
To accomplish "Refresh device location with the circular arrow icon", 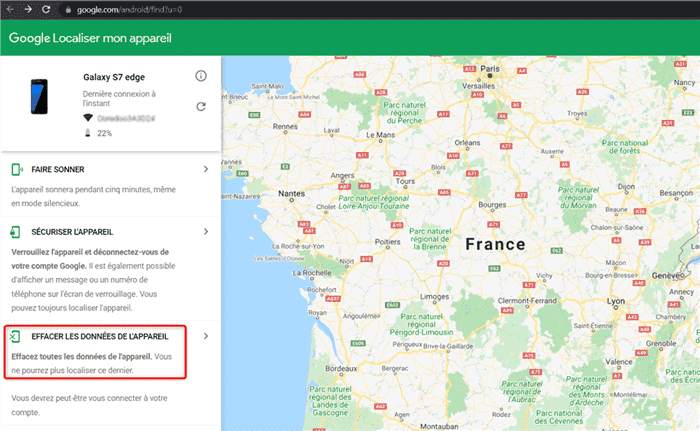I will (x=201, y=106).
